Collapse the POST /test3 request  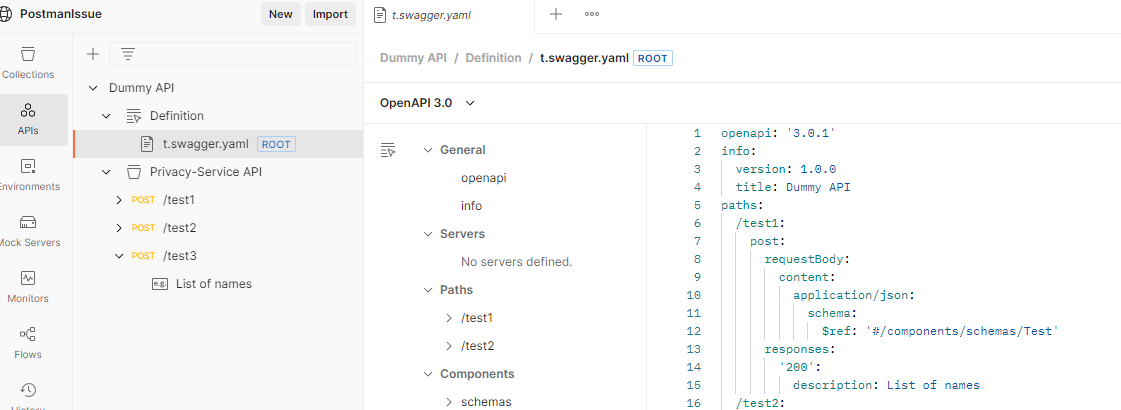tap(119, 255)
